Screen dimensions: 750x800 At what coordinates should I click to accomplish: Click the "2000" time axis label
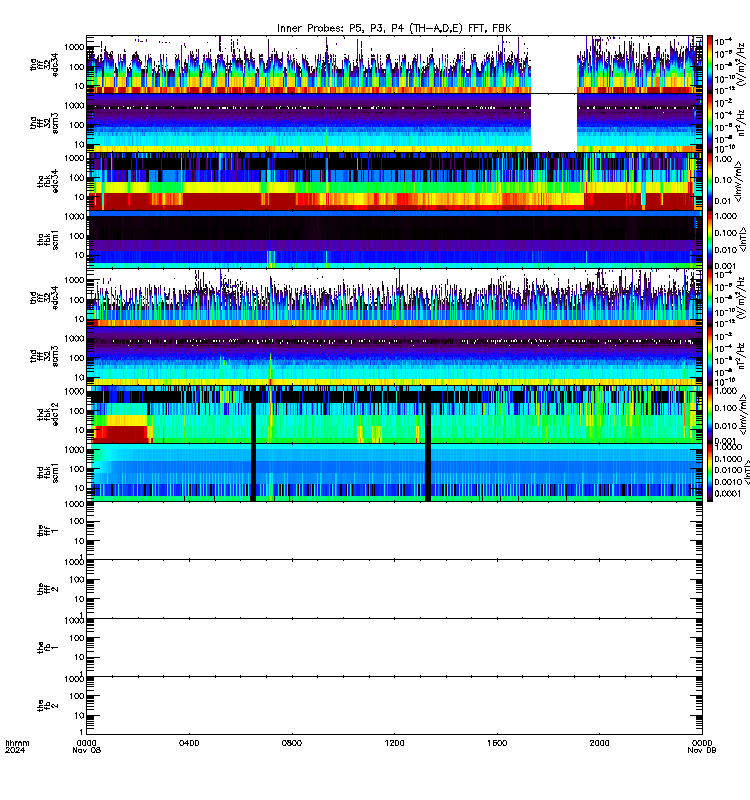pos(599,743)
